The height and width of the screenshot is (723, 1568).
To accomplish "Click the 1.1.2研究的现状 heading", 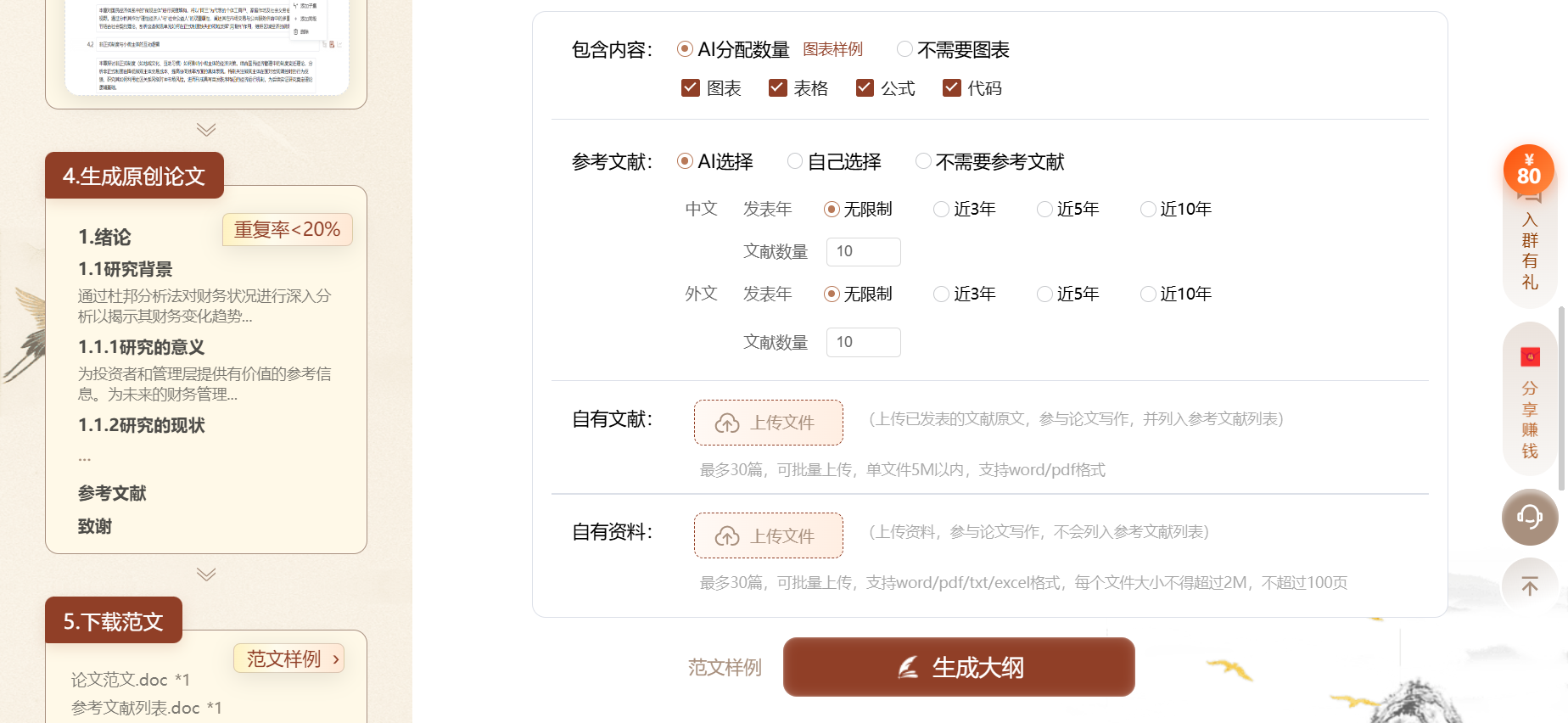I will click(x=142, y=425).
